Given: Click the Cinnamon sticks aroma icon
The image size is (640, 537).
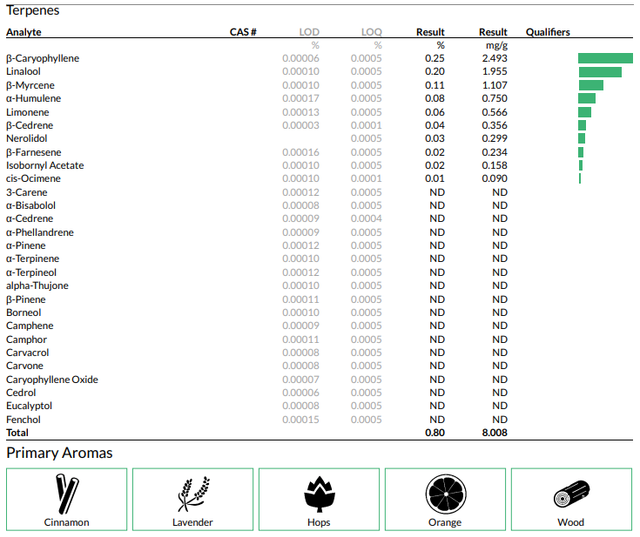Looking at the screenshot, I should tap(67, 494).
